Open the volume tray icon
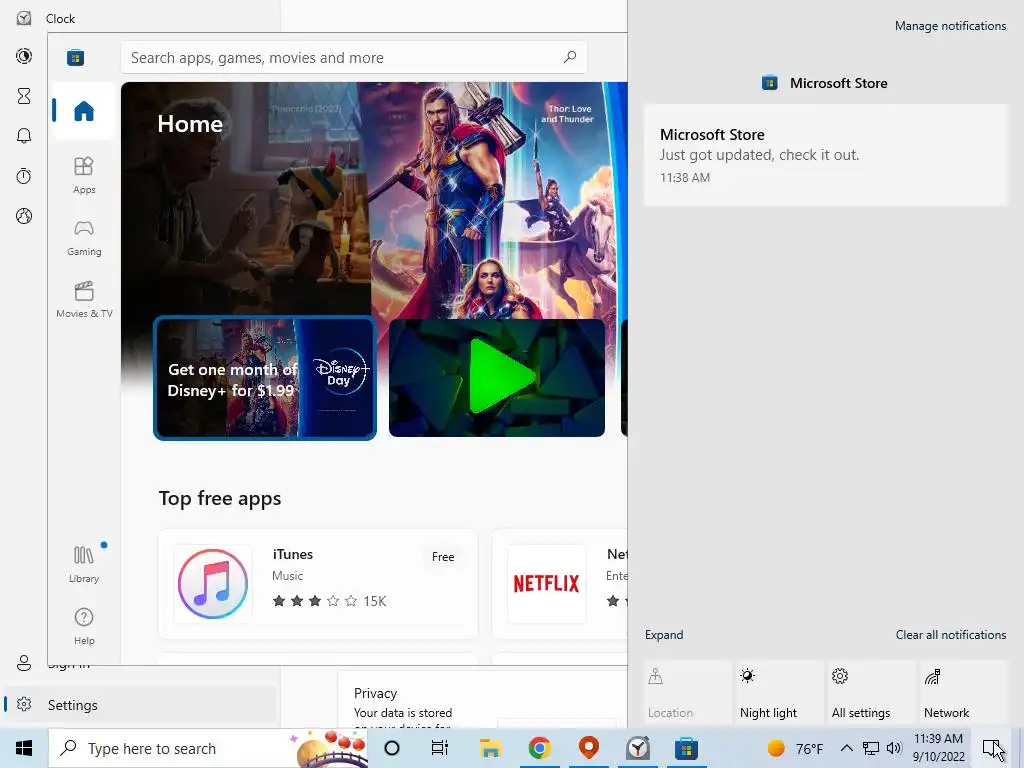Screen dimensions: 1024x768 (x=894, y=748)
